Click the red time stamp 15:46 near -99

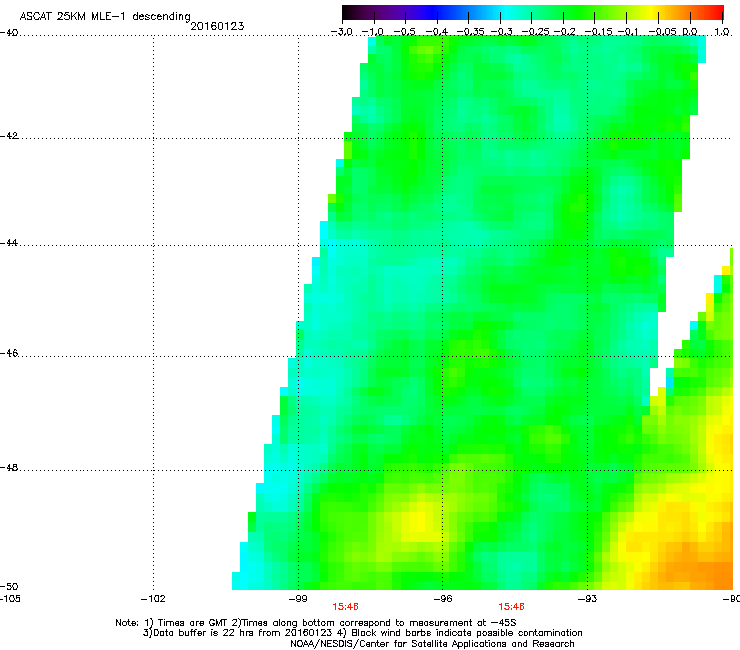point(345,607)
